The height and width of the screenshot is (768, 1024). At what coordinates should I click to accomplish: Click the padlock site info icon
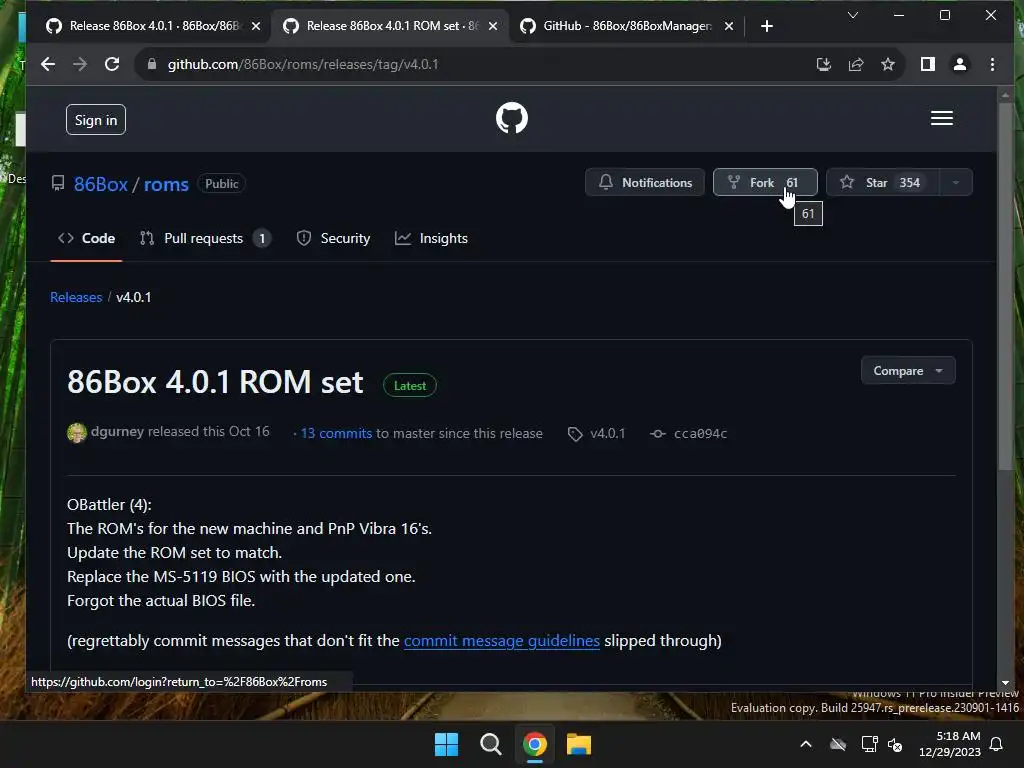[152, 64]
